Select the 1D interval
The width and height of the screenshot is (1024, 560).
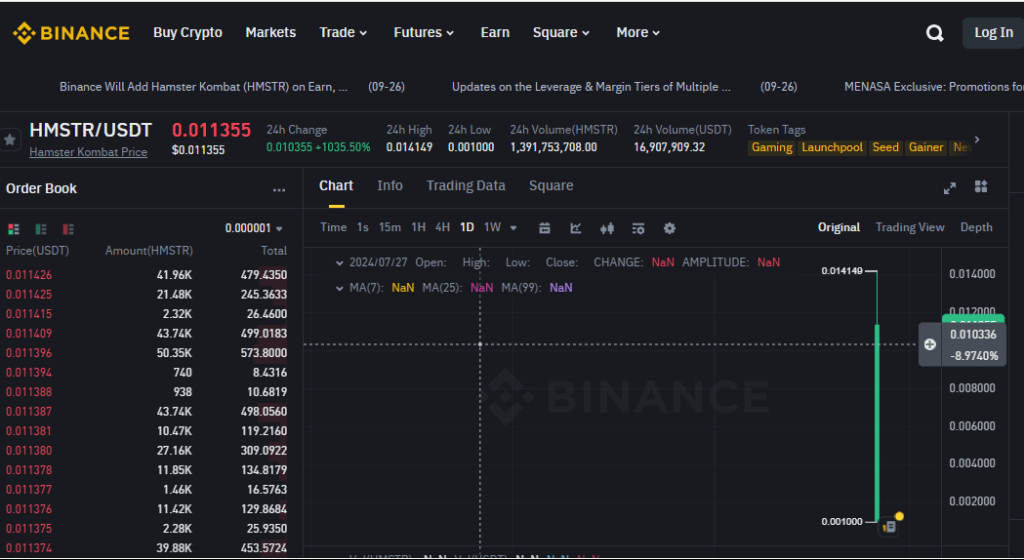pyautogui.click(x=466, y=227)
